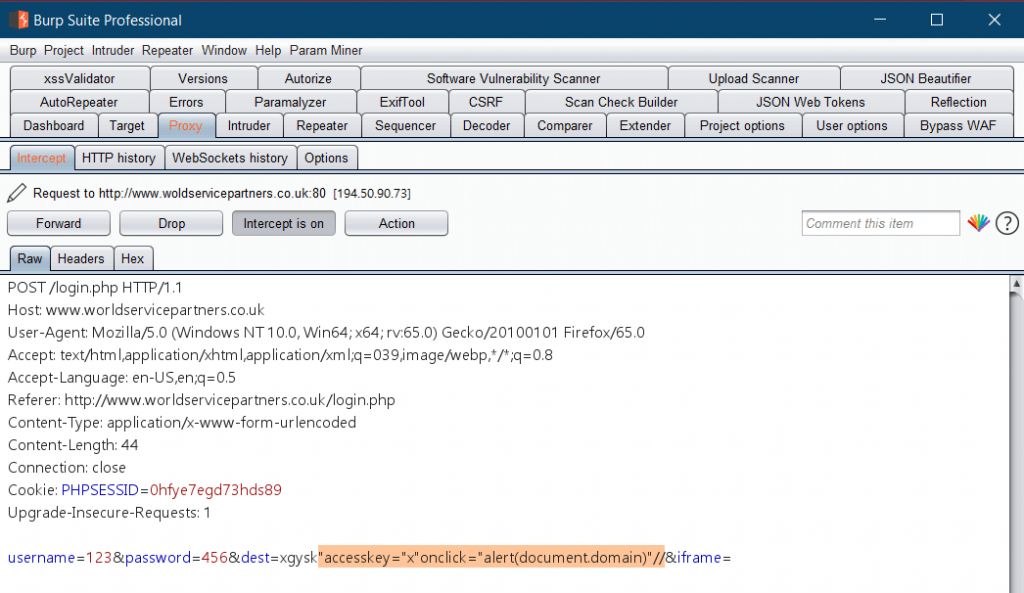Click the Referer header line
1024x593 pixels.
click(201, 400)
